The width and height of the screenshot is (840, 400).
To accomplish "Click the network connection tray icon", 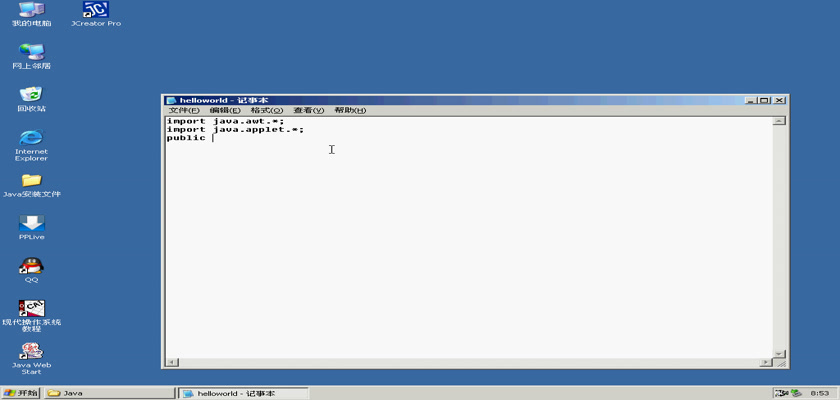I will [796, 393].
